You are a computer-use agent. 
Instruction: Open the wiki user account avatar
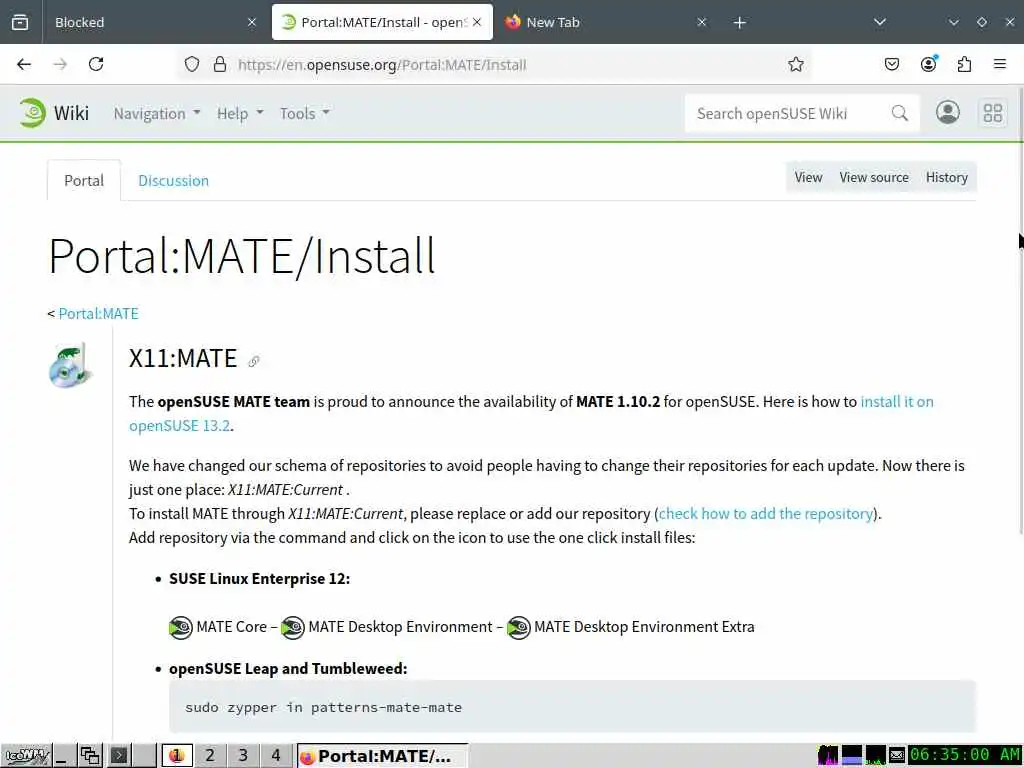point(948,112)
